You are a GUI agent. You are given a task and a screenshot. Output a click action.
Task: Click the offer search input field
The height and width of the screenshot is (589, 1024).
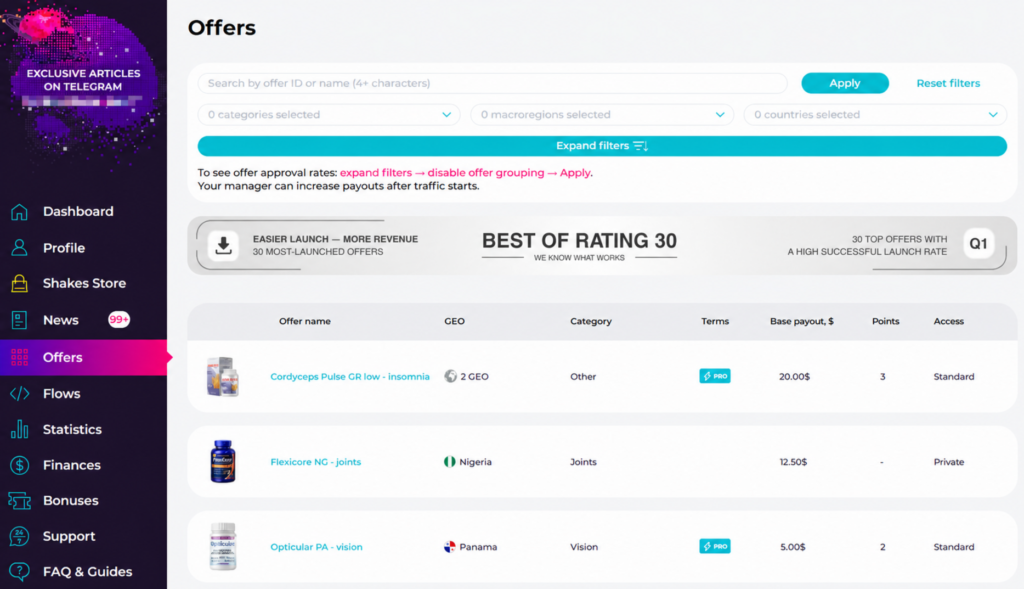492,83
